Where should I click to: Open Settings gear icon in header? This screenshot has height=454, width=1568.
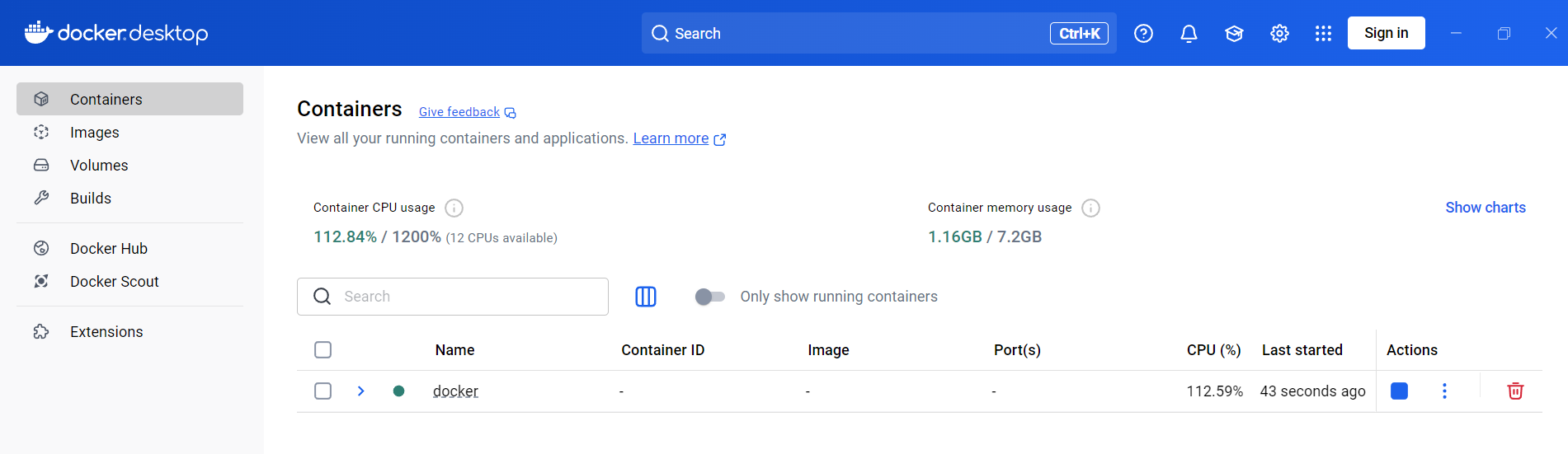(x=1279, y=33)
